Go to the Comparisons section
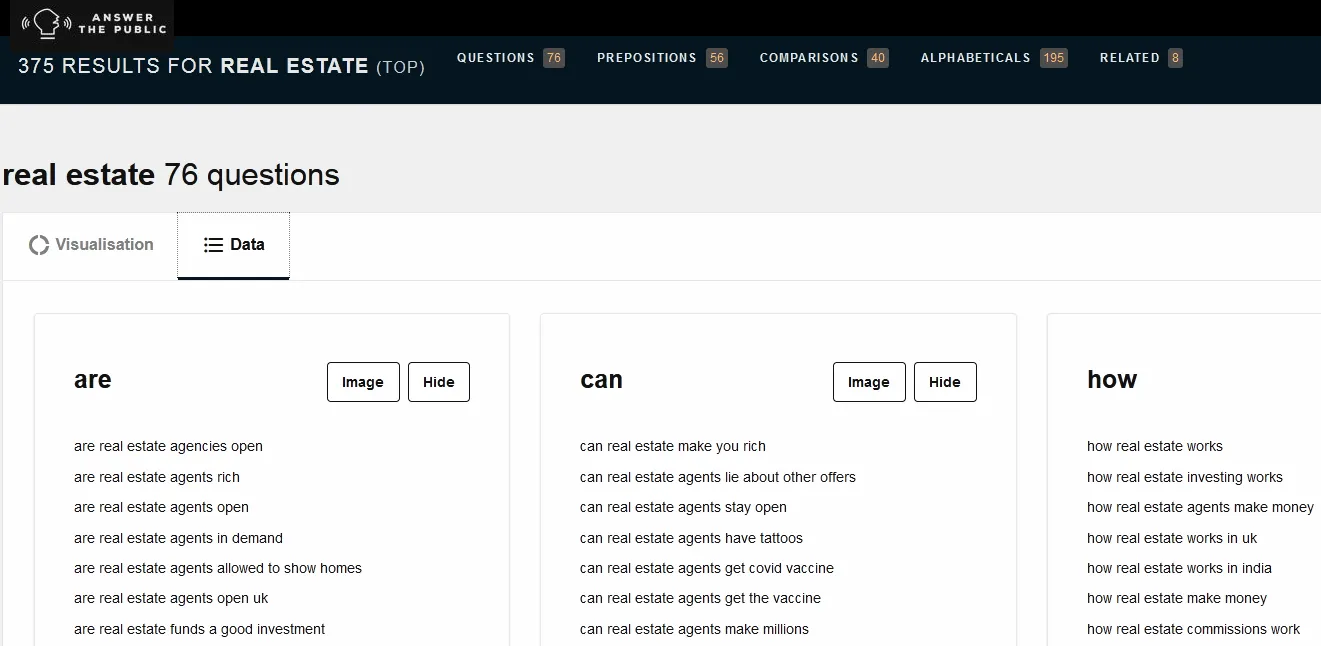Image resolution: width=1321 pixels, height=646 pixels. click(823, 58)
